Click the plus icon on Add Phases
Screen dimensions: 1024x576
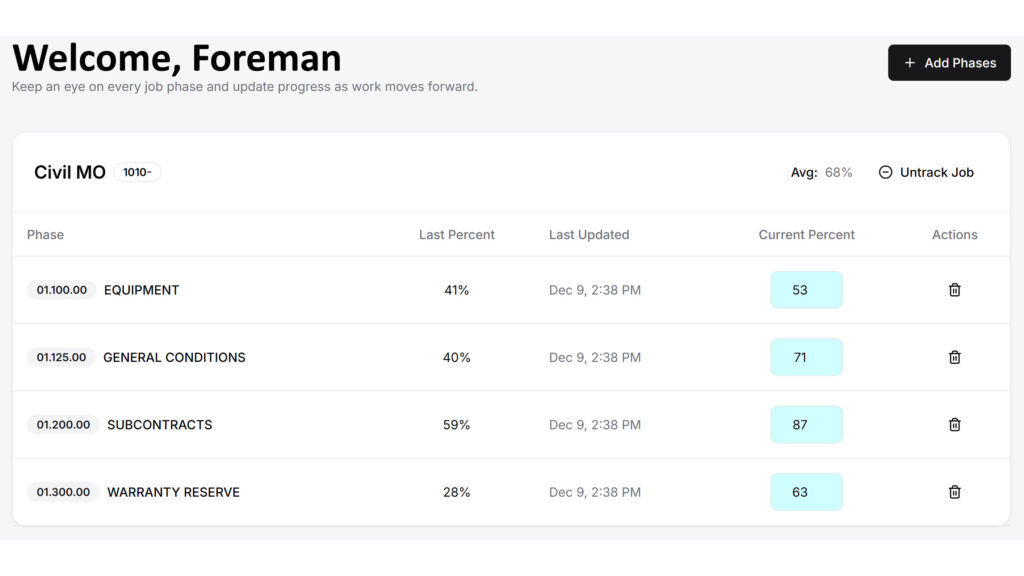pyautogui.click(x=909, y=62)
